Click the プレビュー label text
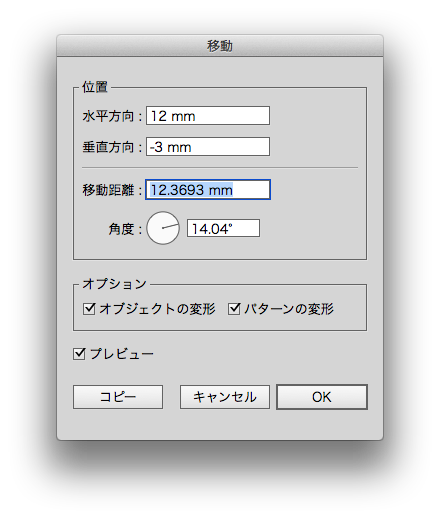This screenshot has width=440, height=519. click(122, 354)
